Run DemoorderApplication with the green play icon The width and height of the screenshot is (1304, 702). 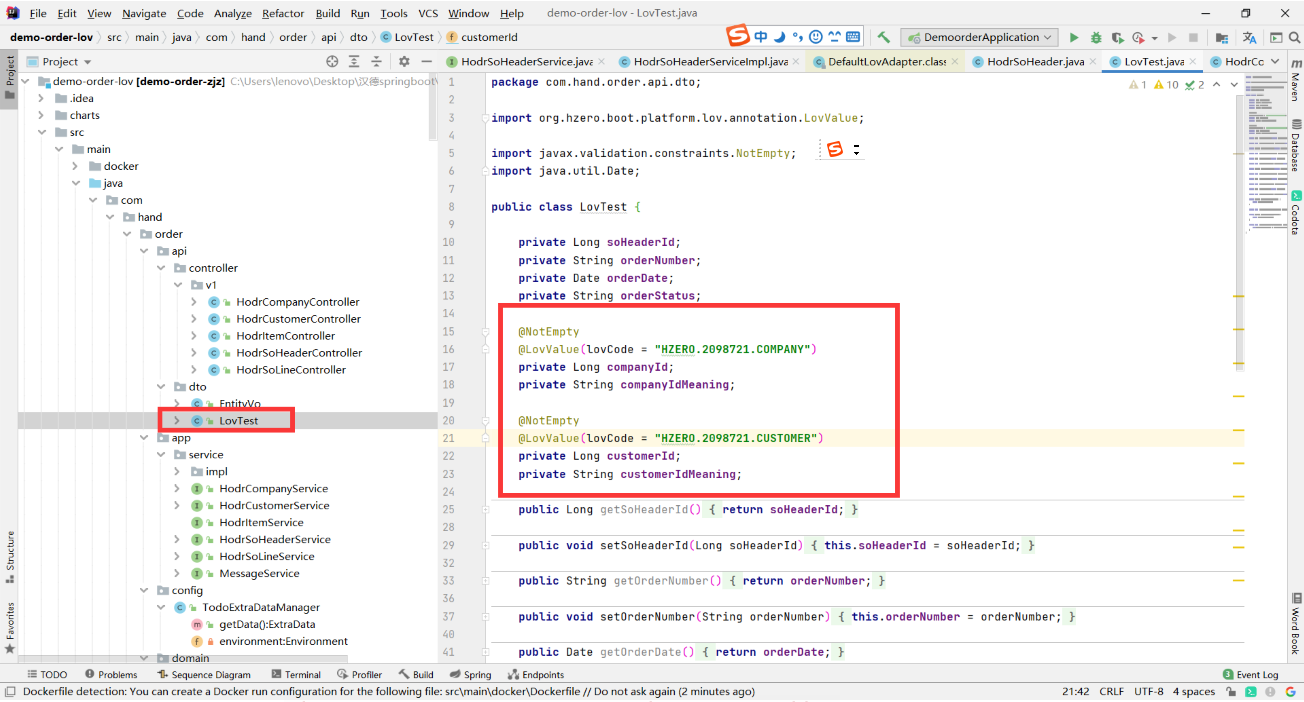tap(1074, 38)
